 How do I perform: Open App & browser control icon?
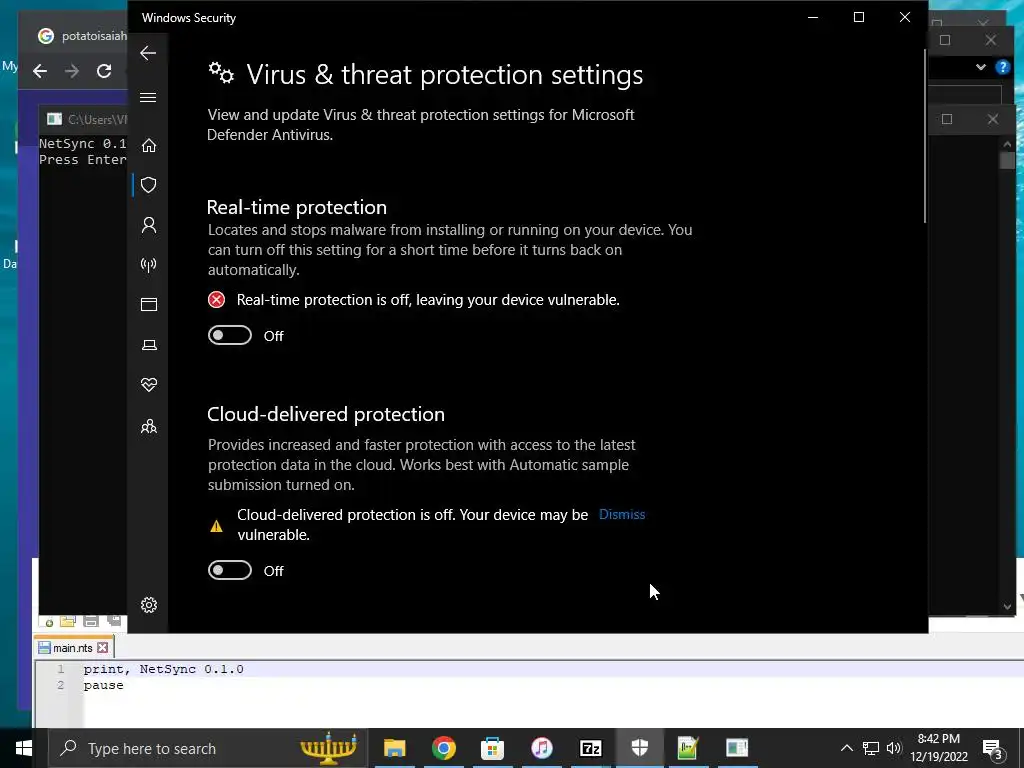click(149, 304)
